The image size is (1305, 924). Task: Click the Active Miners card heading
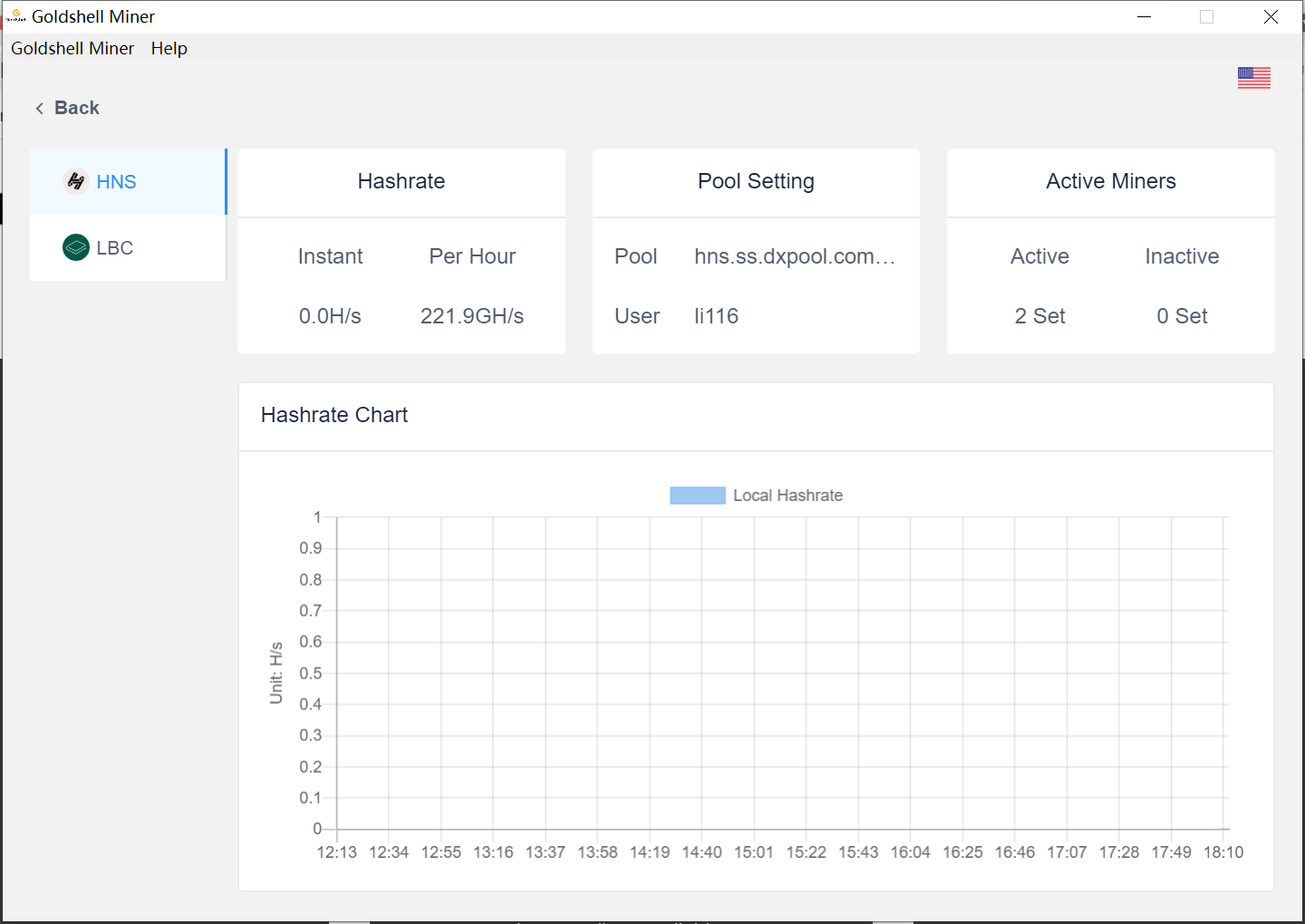click(1111, 181)
